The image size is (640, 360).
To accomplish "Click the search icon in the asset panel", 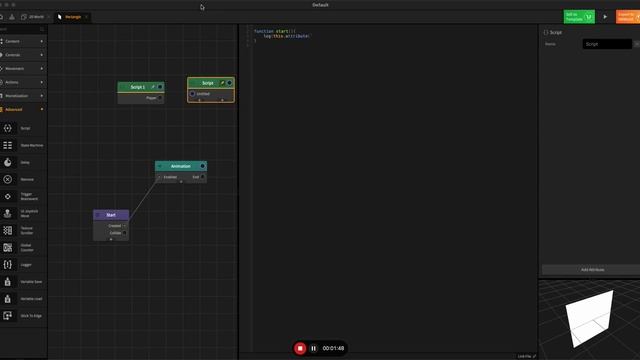I will pos(42,29).
